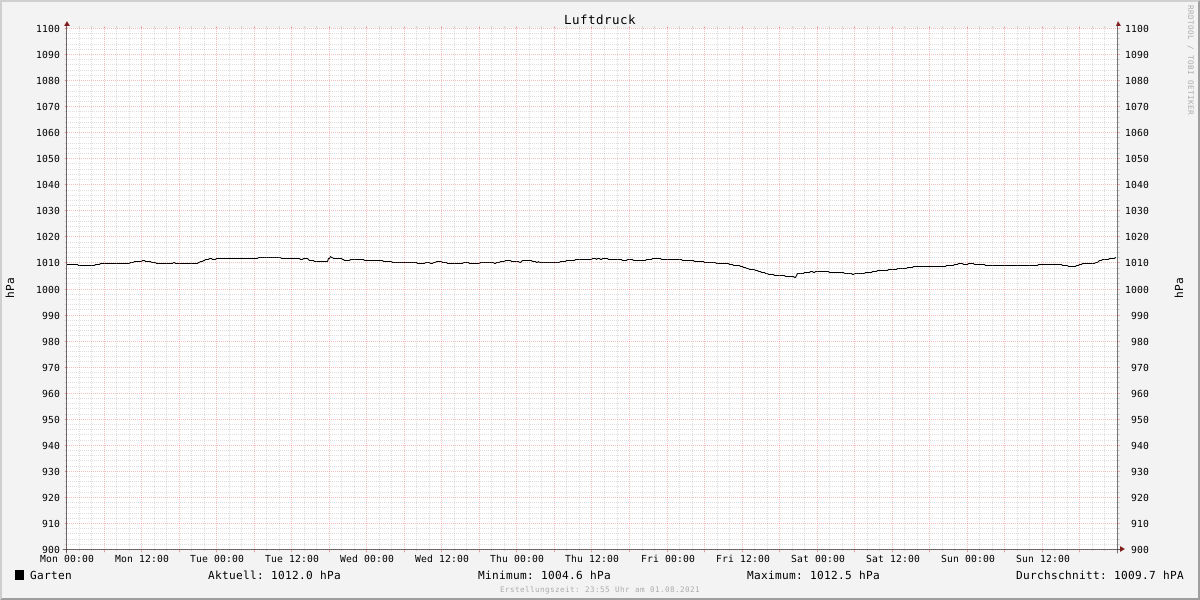This screenshot has height=600, width=1200.
Task: Click the Minimum: 1004.6 hPa value
Action: (544, 575)
